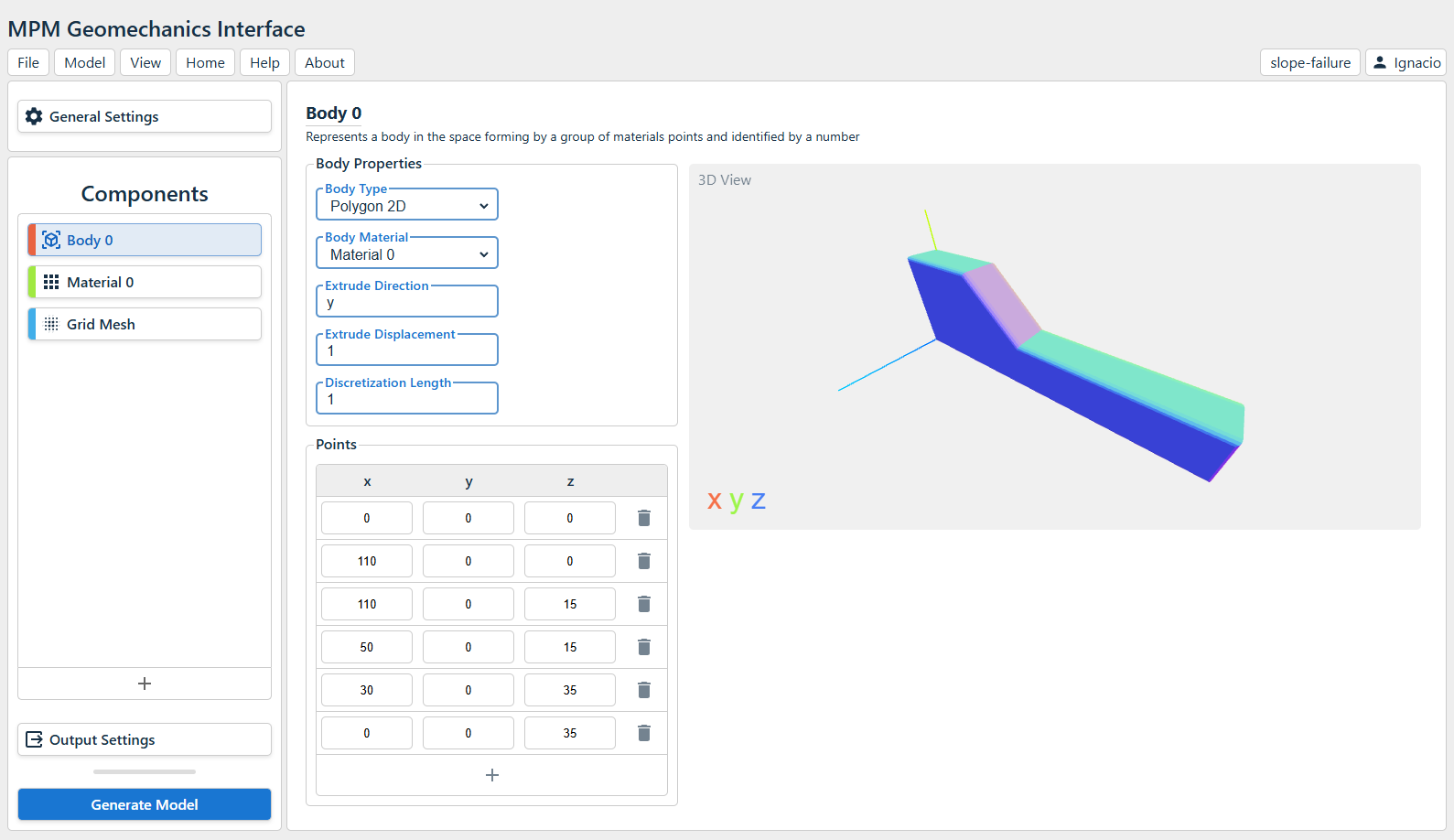This screenshot has height=840, width=1454.
Task: Open the Model menu
Action: [85, 62]
